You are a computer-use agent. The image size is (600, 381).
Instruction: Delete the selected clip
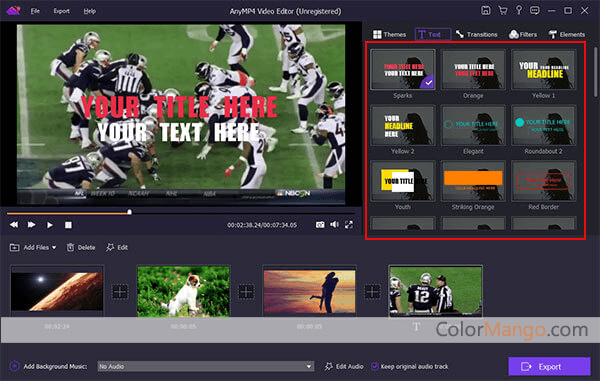pos(81,247)
